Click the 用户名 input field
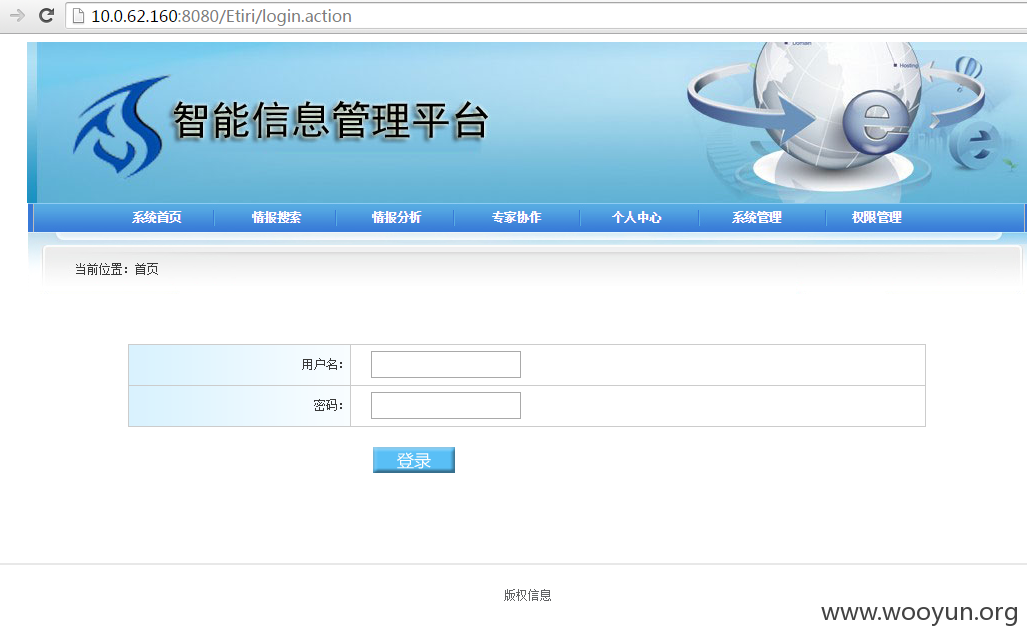 446,365
